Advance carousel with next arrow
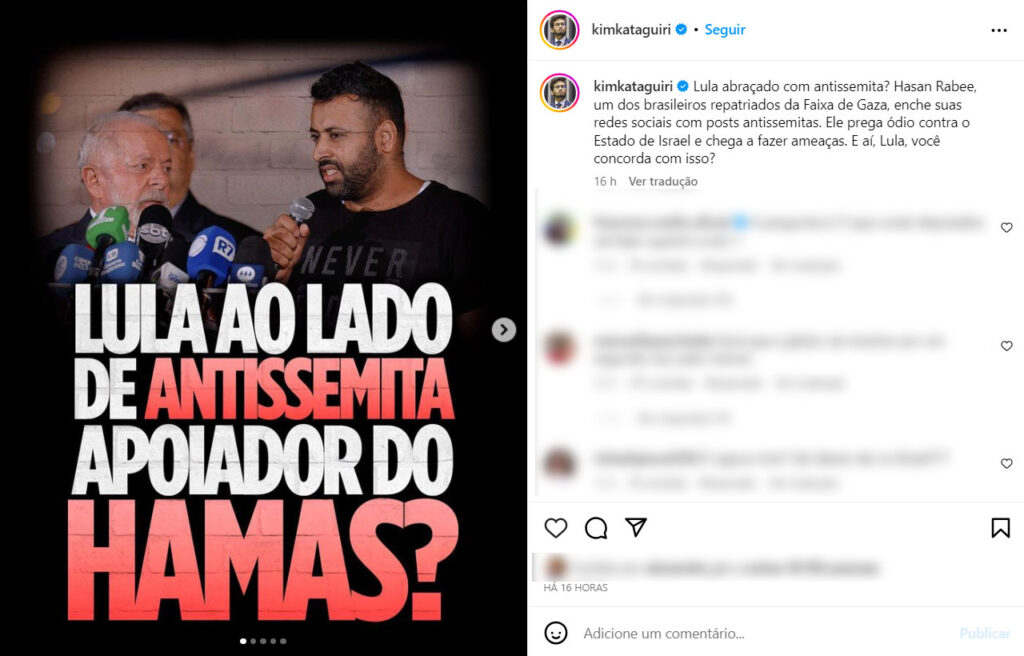Viewport: 1024px width, 656px height. 504,330
